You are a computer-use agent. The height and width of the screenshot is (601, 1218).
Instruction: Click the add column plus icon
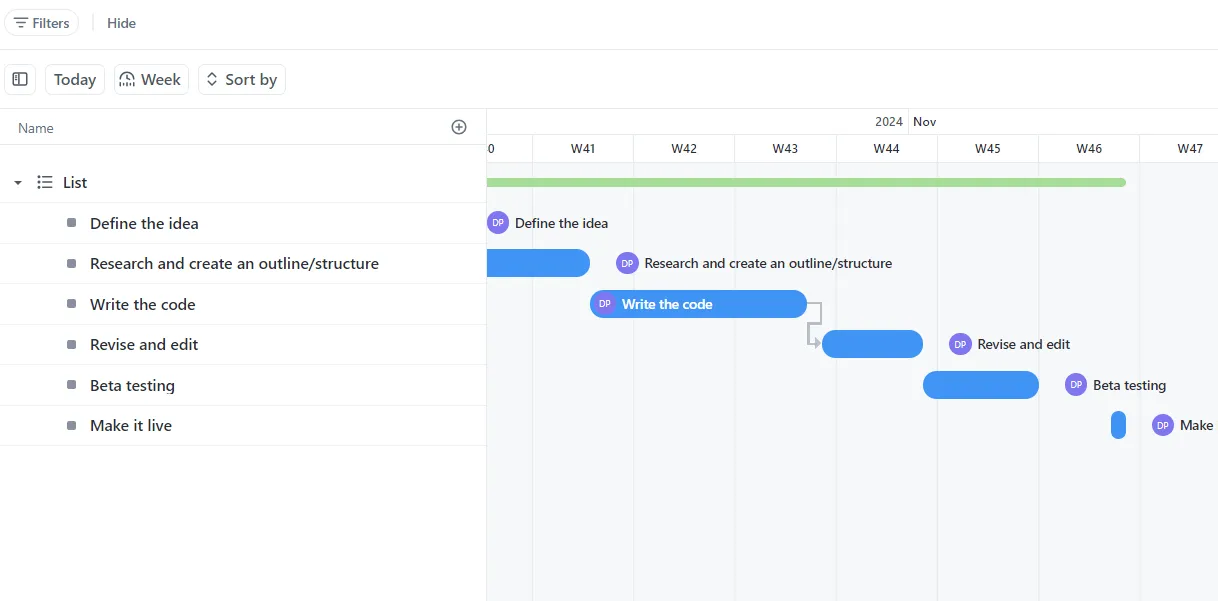[x=459, y=127]
